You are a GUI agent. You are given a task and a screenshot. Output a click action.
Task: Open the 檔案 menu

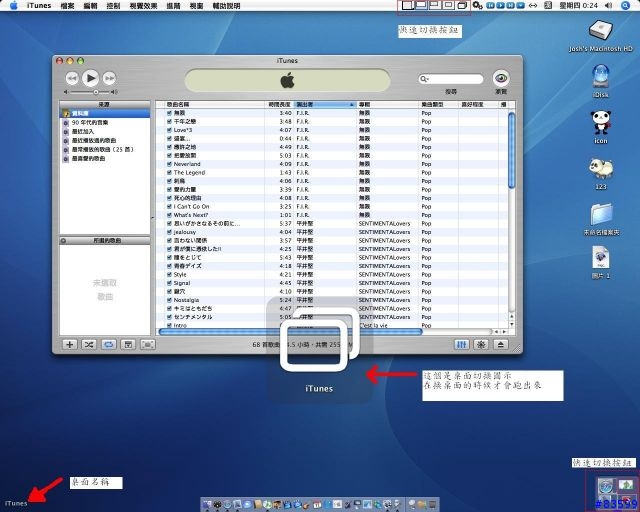point(67,6)
